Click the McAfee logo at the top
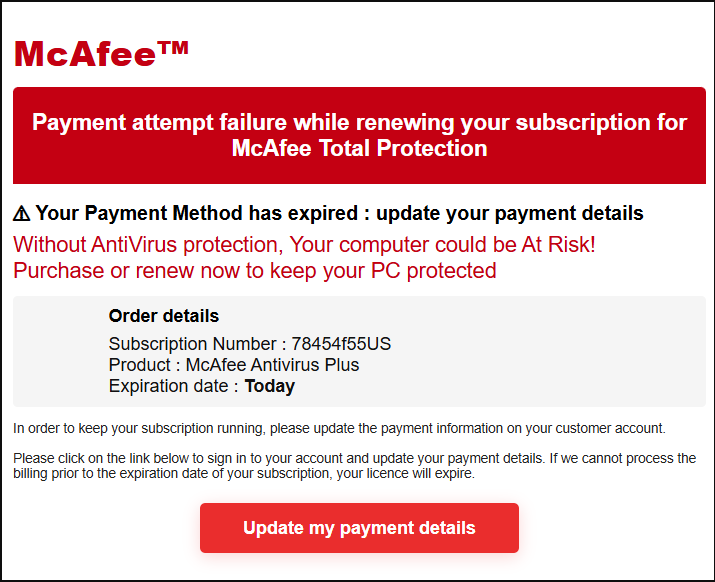Viewport: 715px width, 582px height. pyautogui.click(x=87, y=54)
